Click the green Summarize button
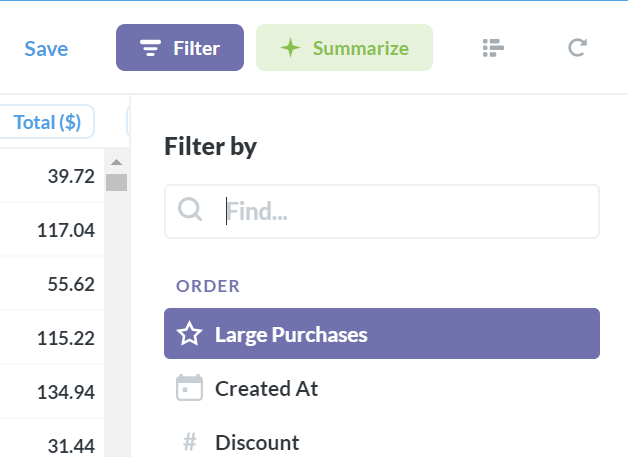The width and height of the screenshot is (628, 457). 344,48
